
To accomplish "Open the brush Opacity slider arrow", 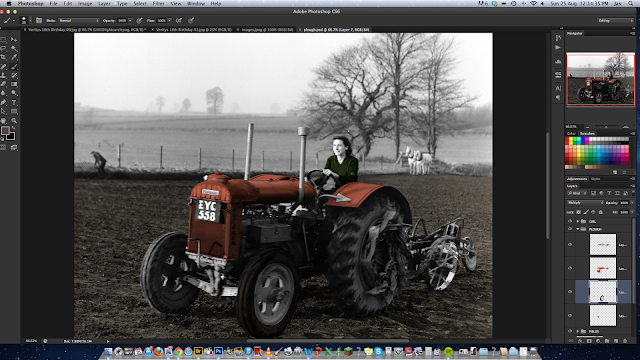I will (x=130, y=20).
